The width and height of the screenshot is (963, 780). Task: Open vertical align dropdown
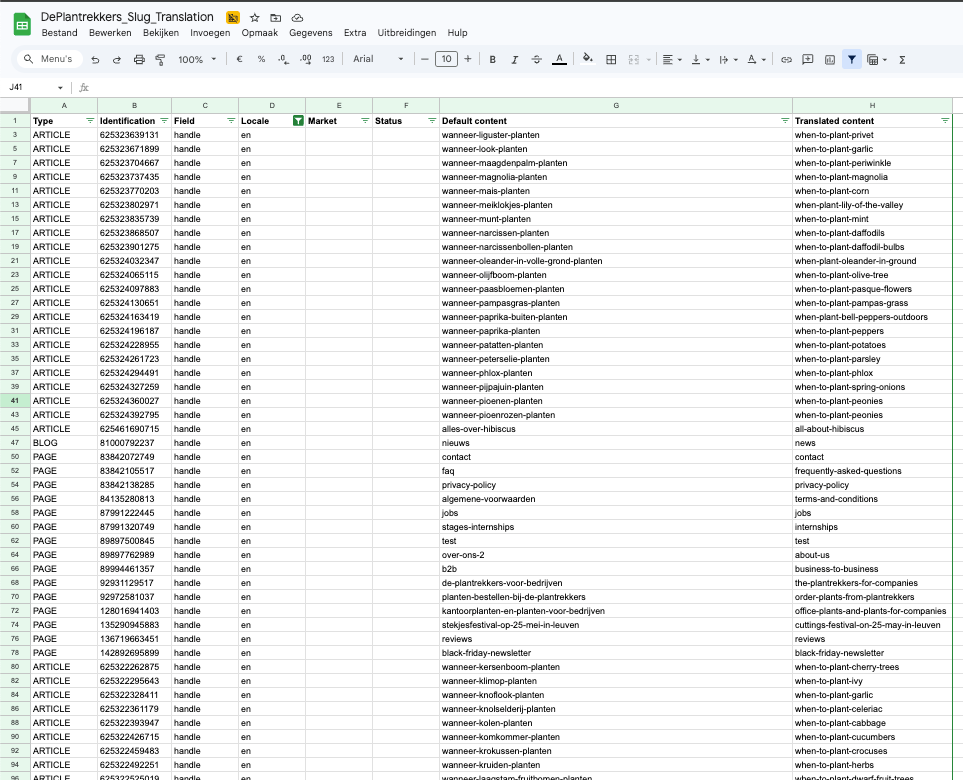pyautogui.click(x=701, y=60)
